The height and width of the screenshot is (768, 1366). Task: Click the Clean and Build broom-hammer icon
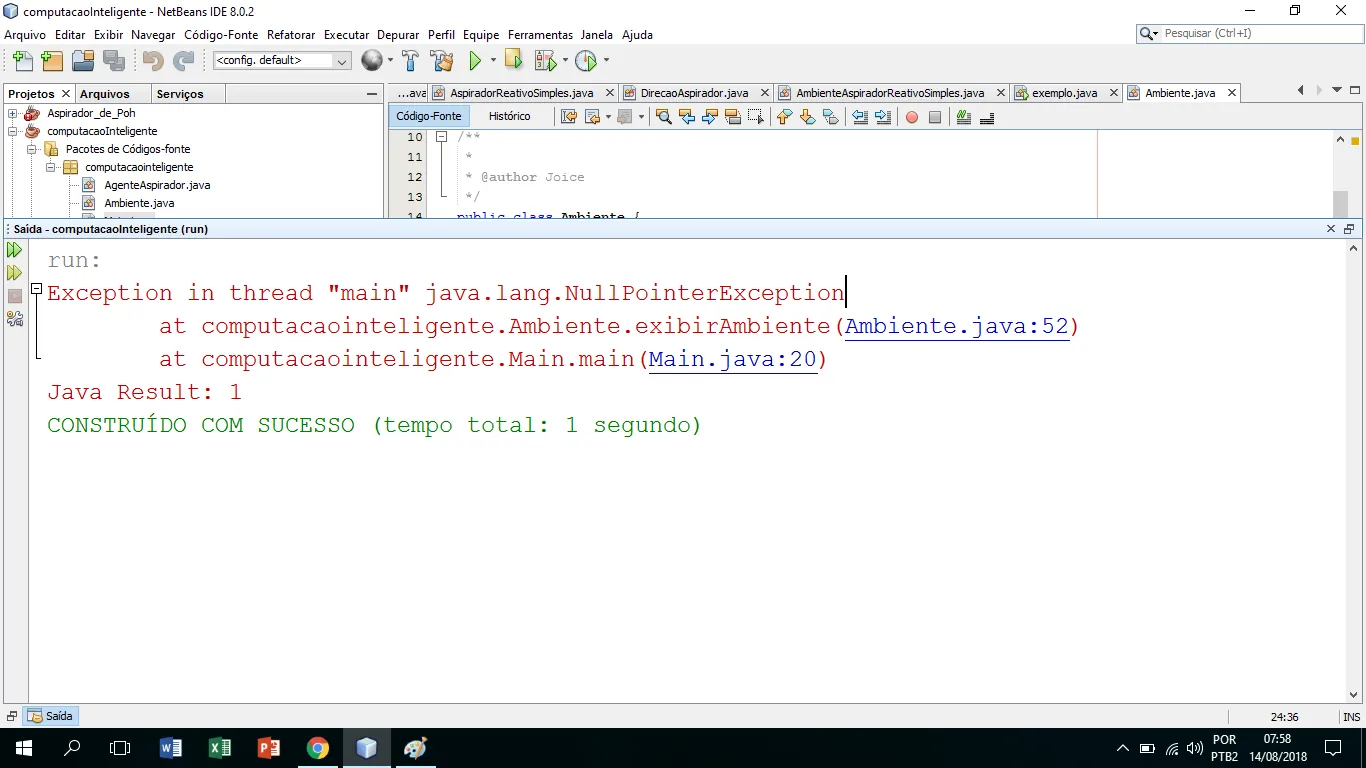coord(442,61)
